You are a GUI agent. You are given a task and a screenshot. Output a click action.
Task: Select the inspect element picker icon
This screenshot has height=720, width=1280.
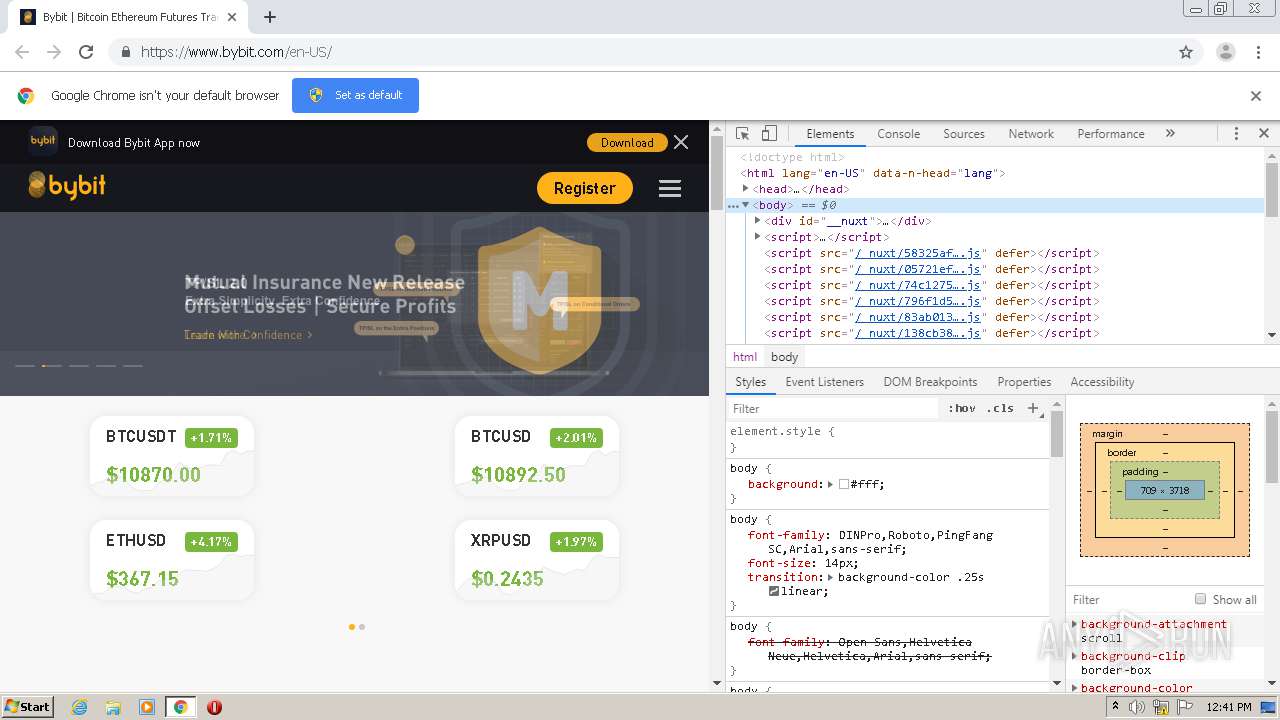[742, 133]
